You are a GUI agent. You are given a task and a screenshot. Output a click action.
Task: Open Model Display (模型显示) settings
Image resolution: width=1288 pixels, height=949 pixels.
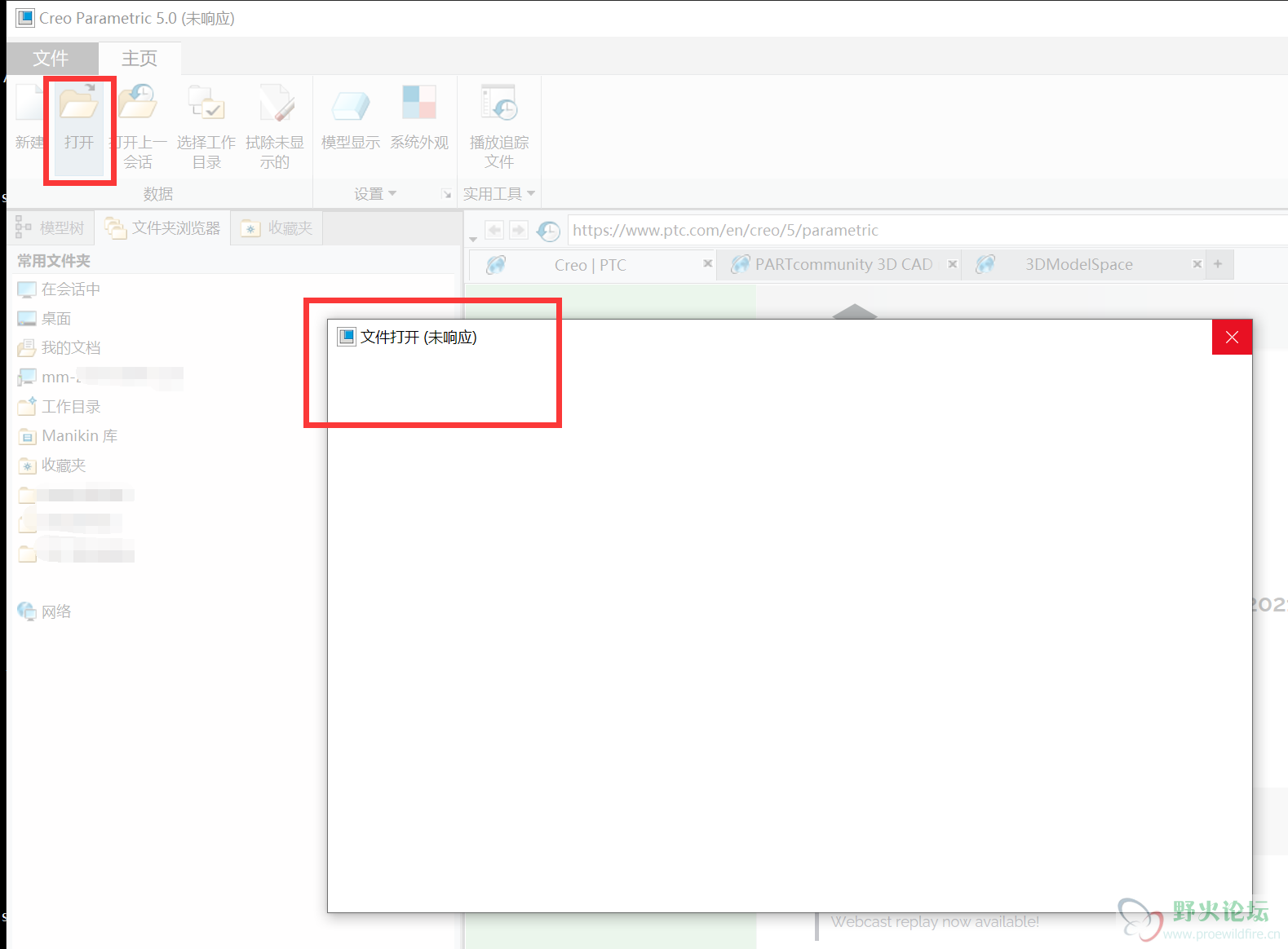pyautogui.click(x=351, y=104)
